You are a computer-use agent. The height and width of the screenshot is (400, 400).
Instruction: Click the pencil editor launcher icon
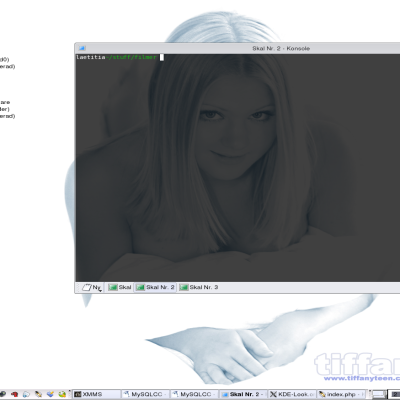coord(38,394)
